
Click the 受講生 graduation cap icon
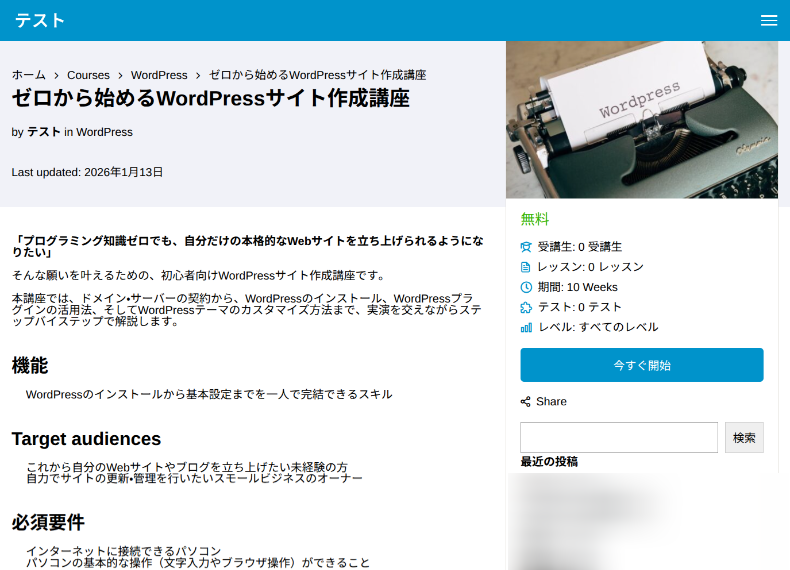[526, 247]
